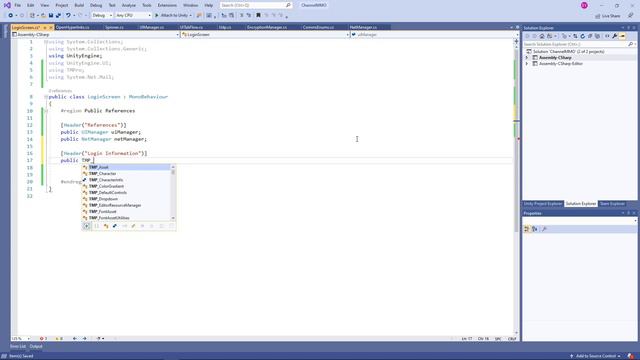
Task: Click in the Visual Studio search box
Action: pos(256,5)
